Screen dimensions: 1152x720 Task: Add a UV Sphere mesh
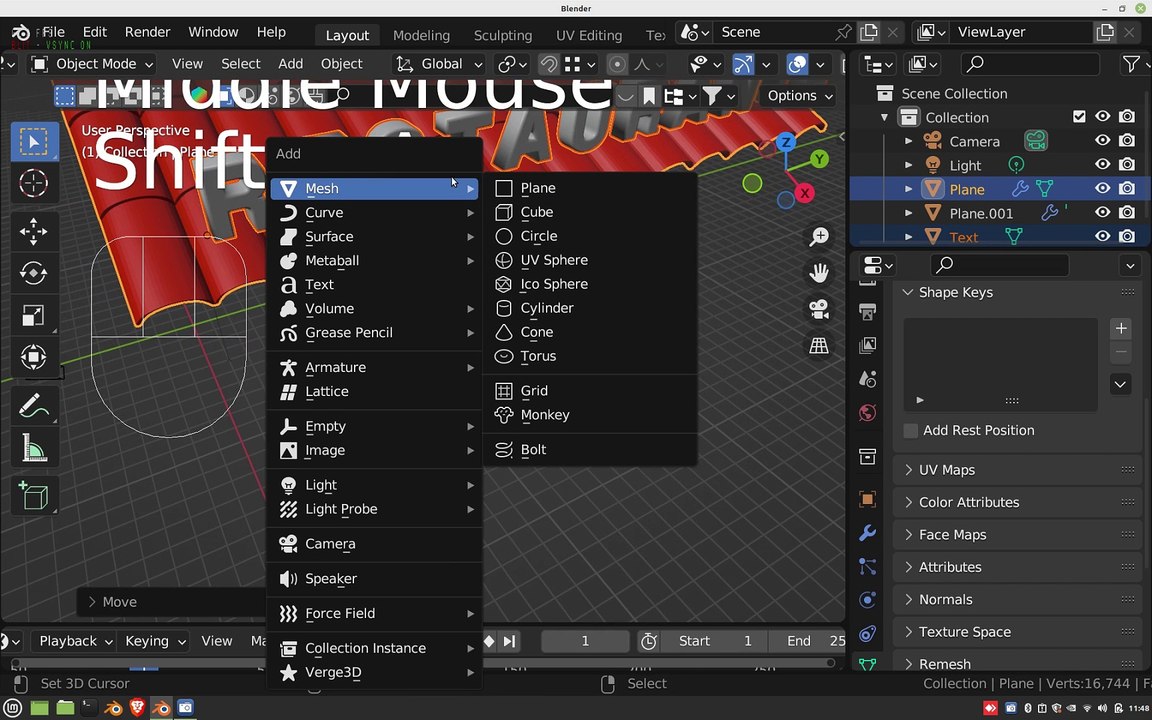tap(590, 260)
